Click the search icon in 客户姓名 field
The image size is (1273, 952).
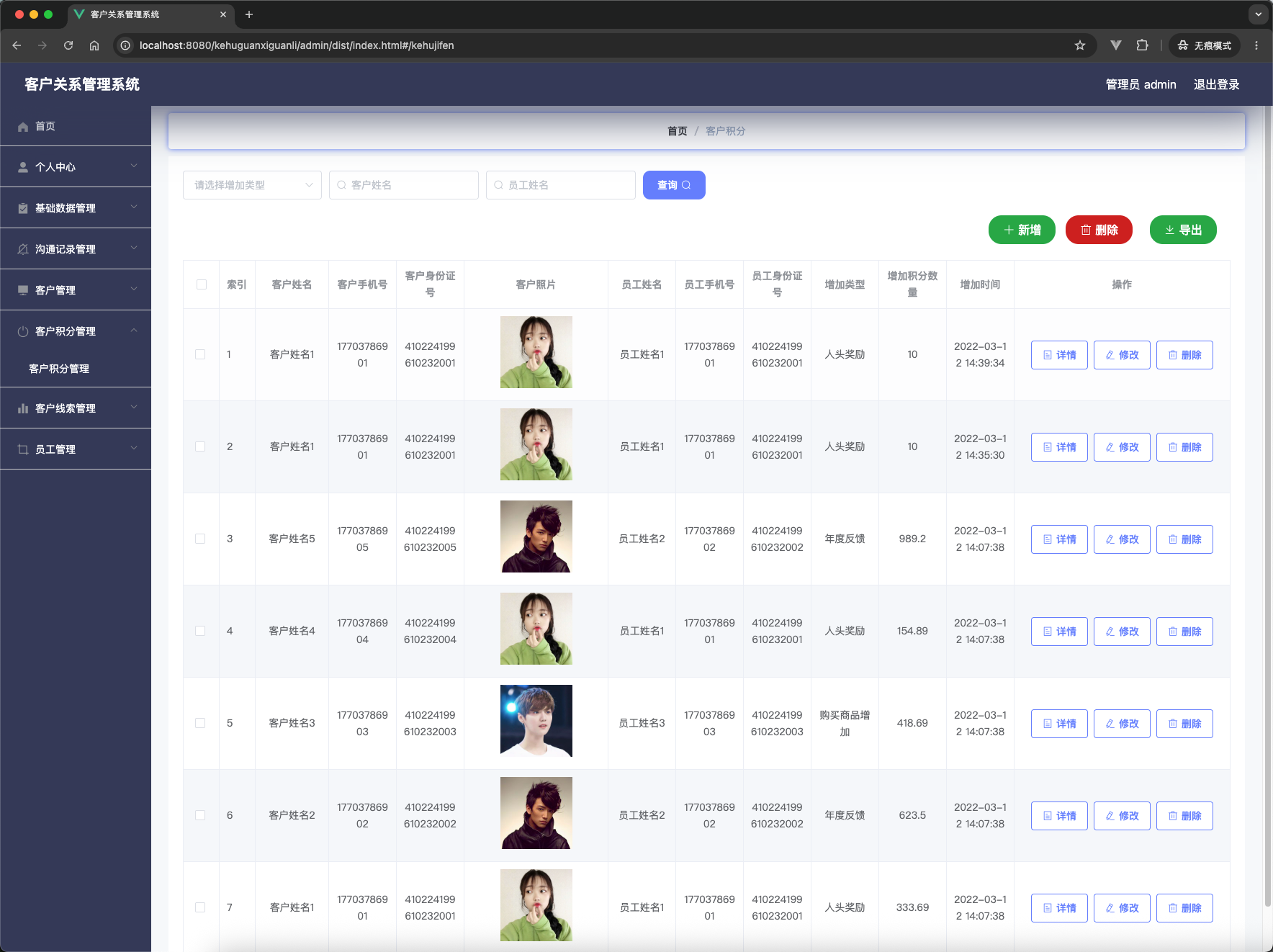342,185
